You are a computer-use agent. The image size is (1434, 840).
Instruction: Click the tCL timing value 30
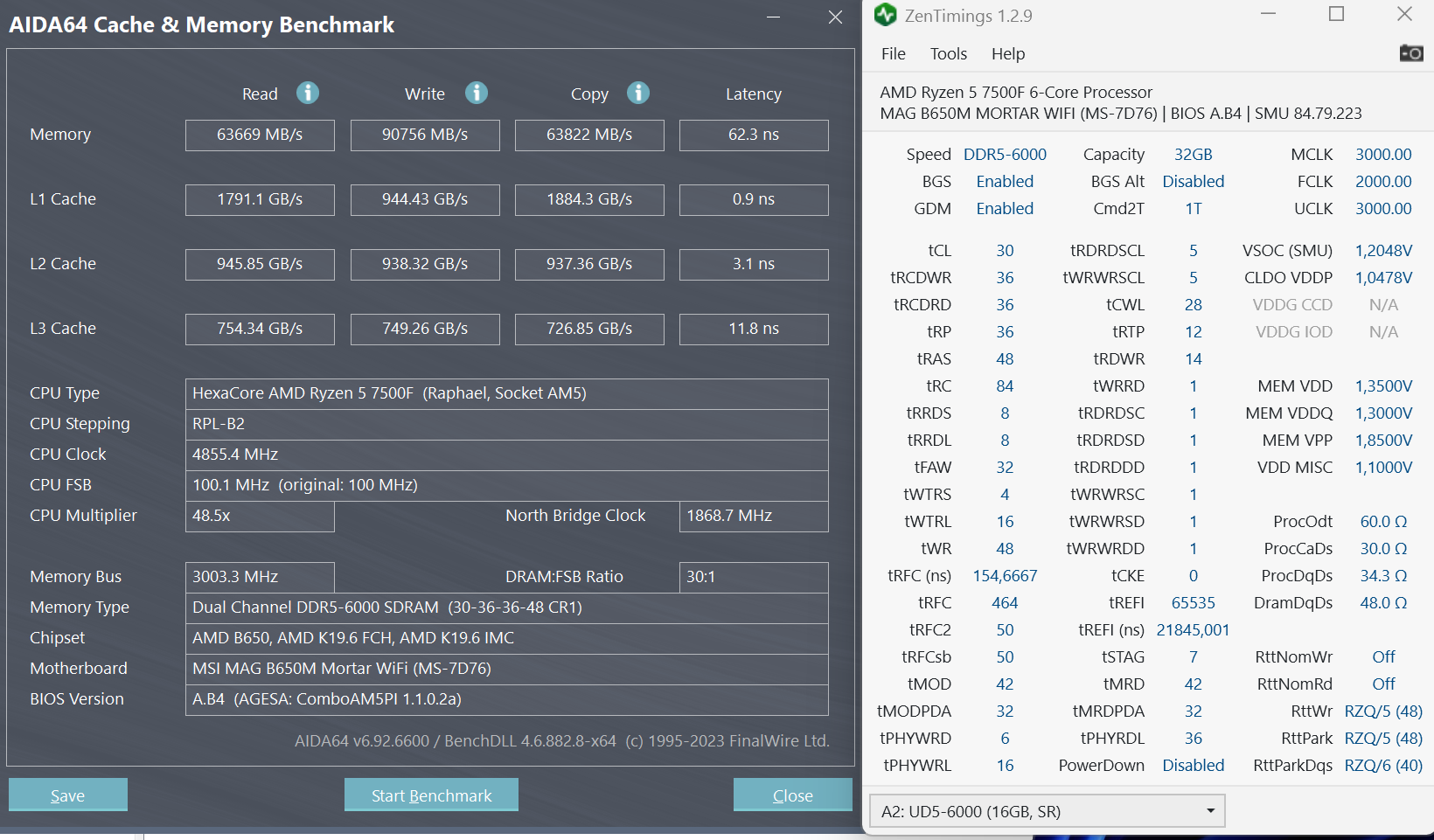pyautogui.click(x=1005, y=251)
